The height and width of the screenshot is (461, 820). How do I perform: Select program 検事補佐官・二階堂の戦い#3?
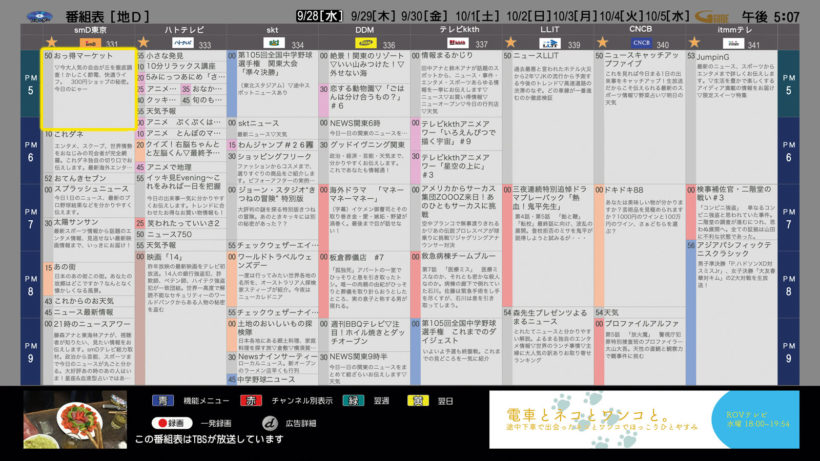coord(732,212)
